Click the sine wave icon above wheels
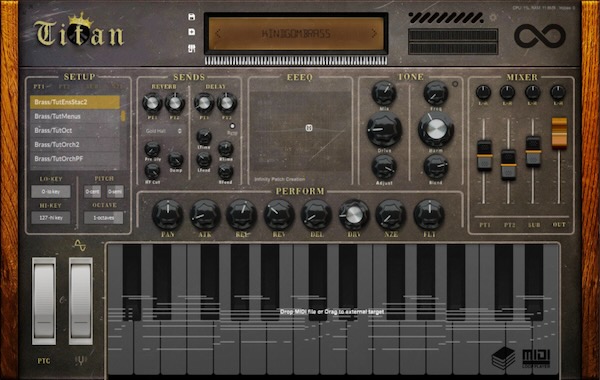The image size is (600, 380). tap(79, 245)
